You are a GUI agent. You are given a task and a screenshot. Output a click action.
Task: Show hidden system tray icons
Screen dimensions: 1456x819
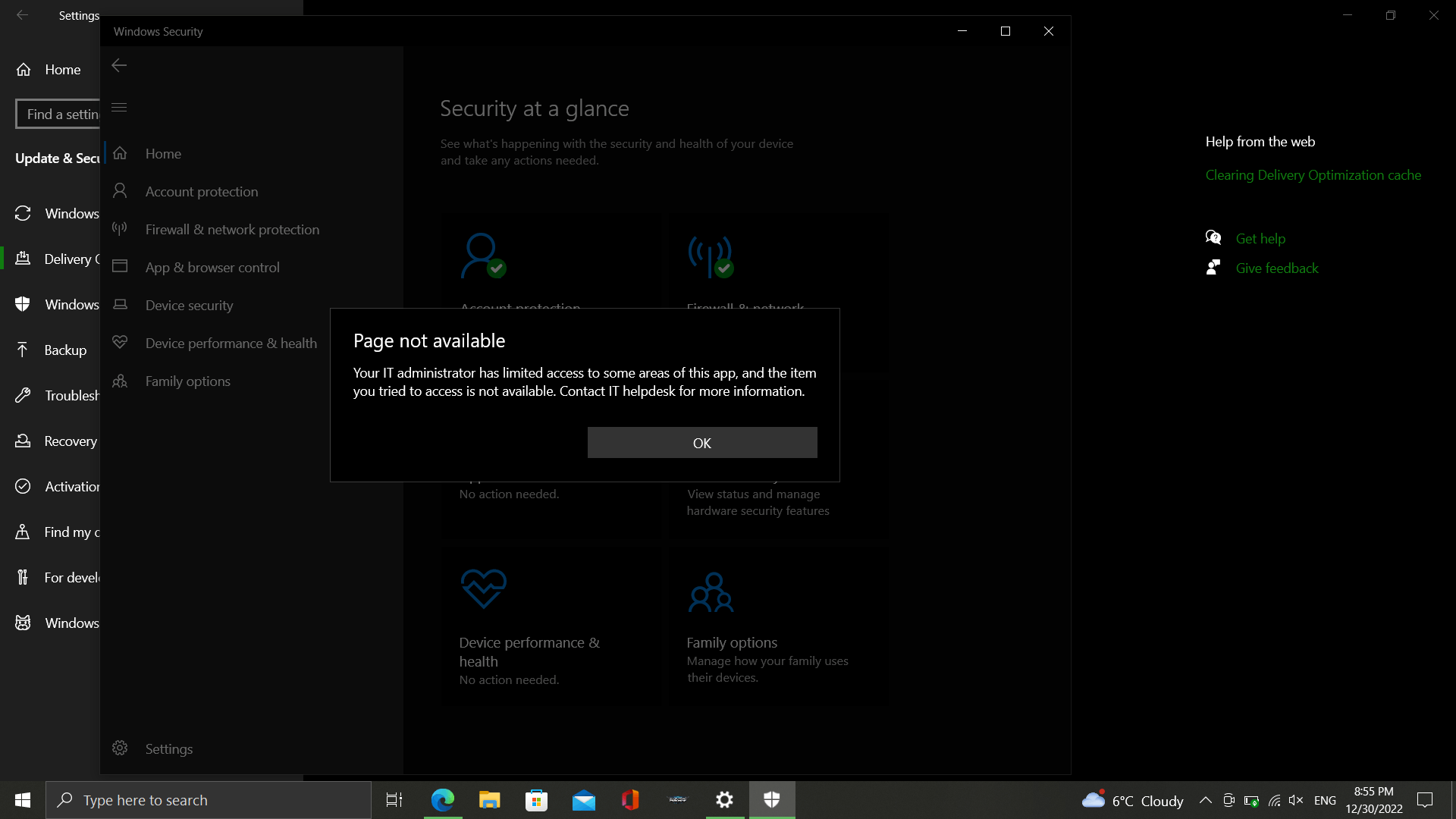point(1205,800)
